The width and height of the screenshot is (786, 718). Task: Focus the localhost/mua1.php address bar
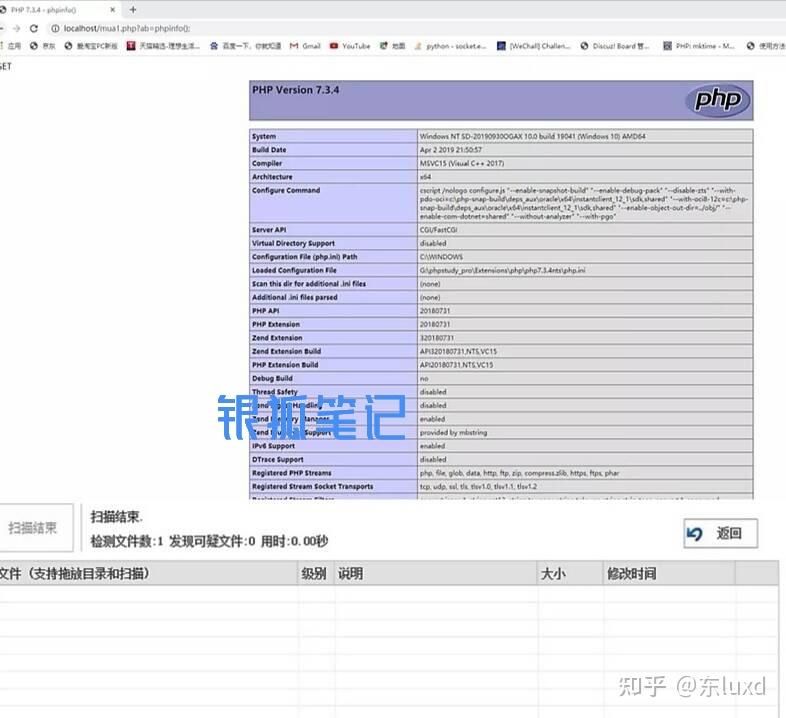126,29
